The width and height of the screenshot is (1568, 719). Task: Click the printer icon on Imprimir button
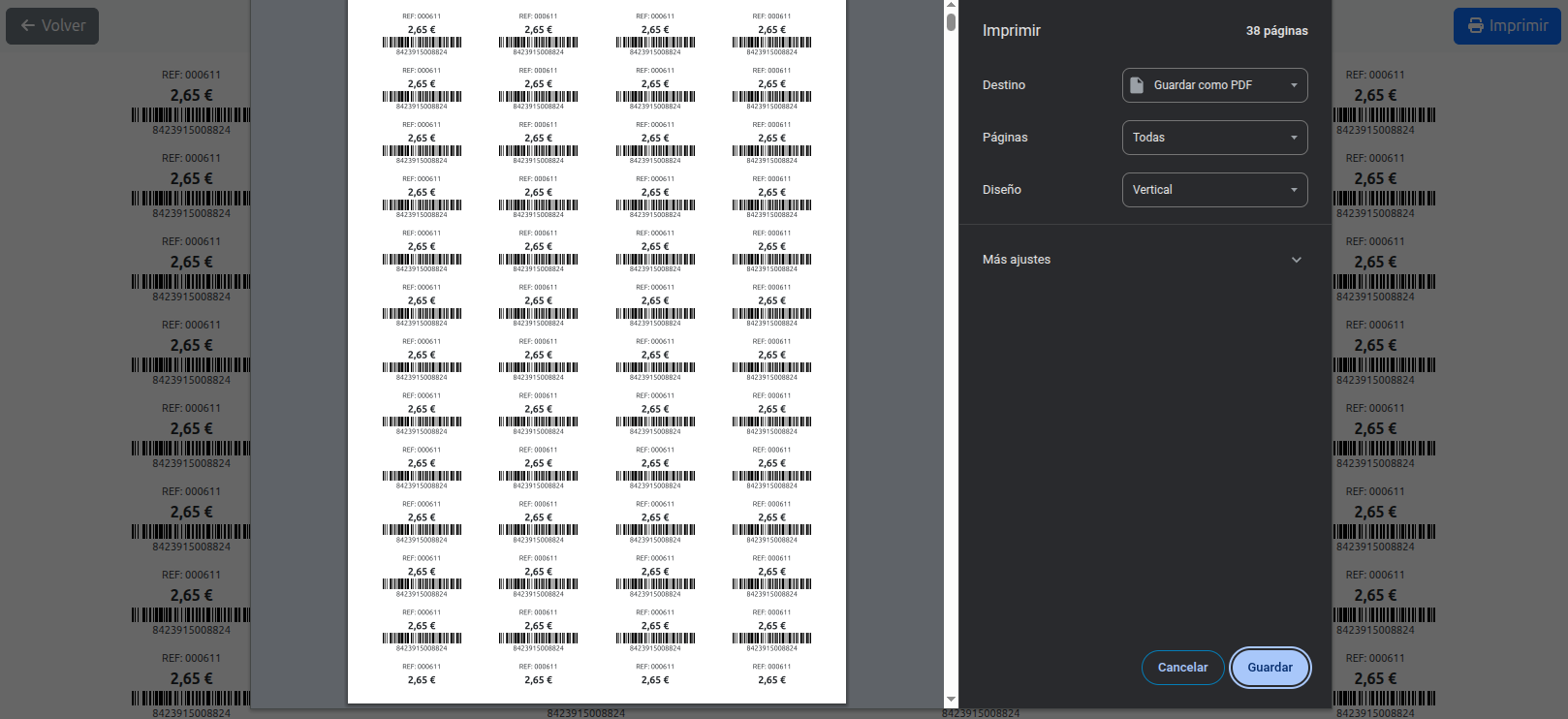pyautogui.click(x=1475, y=26)
